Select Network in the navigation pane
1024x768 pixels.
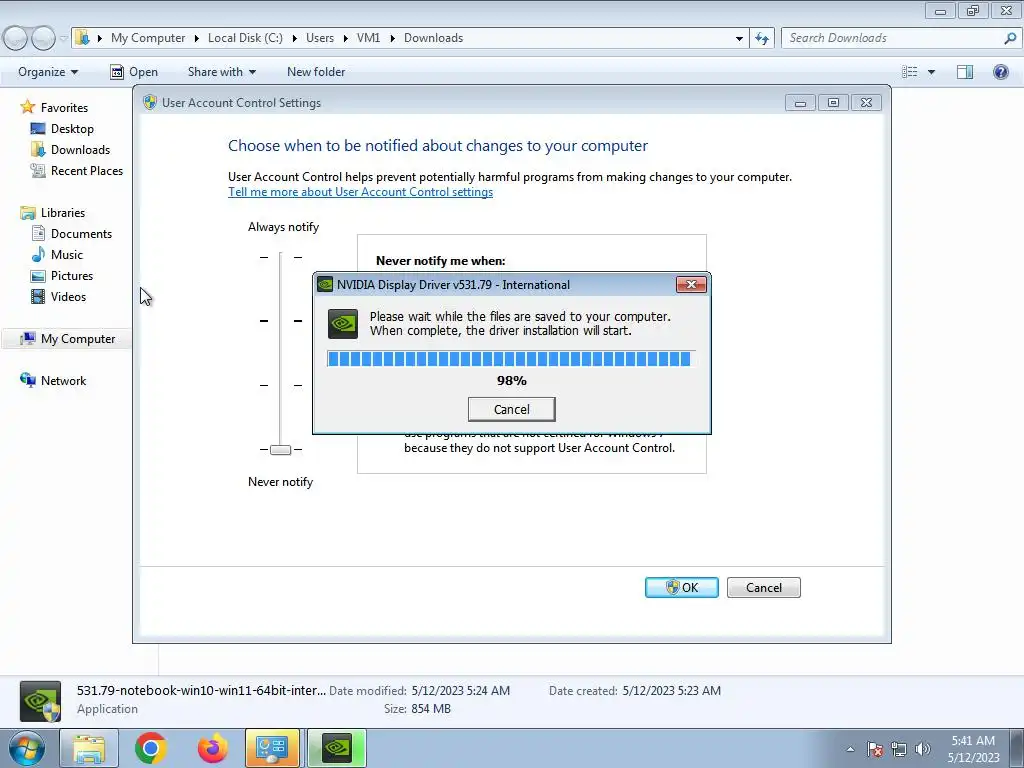pos(63,381)
